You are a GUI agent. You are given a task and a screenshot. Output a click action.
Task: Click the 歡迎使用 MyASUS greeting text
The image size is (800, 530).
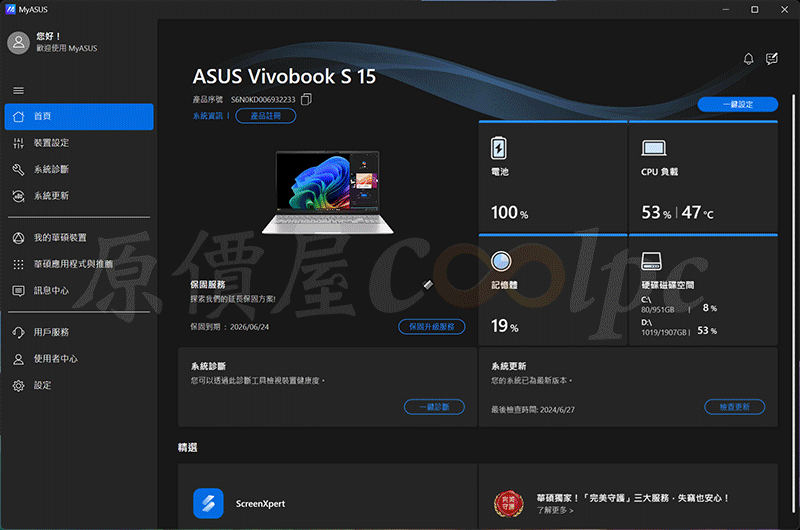[66, 48]
